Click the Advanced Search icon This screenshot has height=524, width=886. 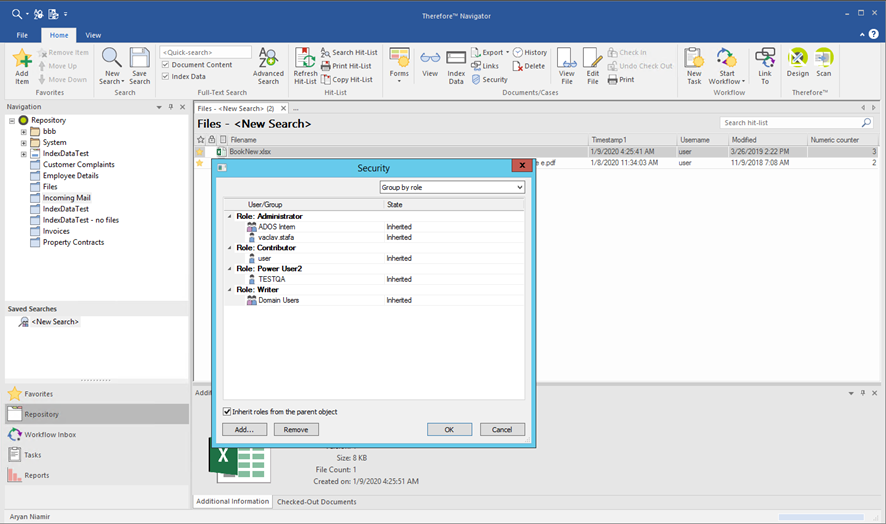coord(267,58)
